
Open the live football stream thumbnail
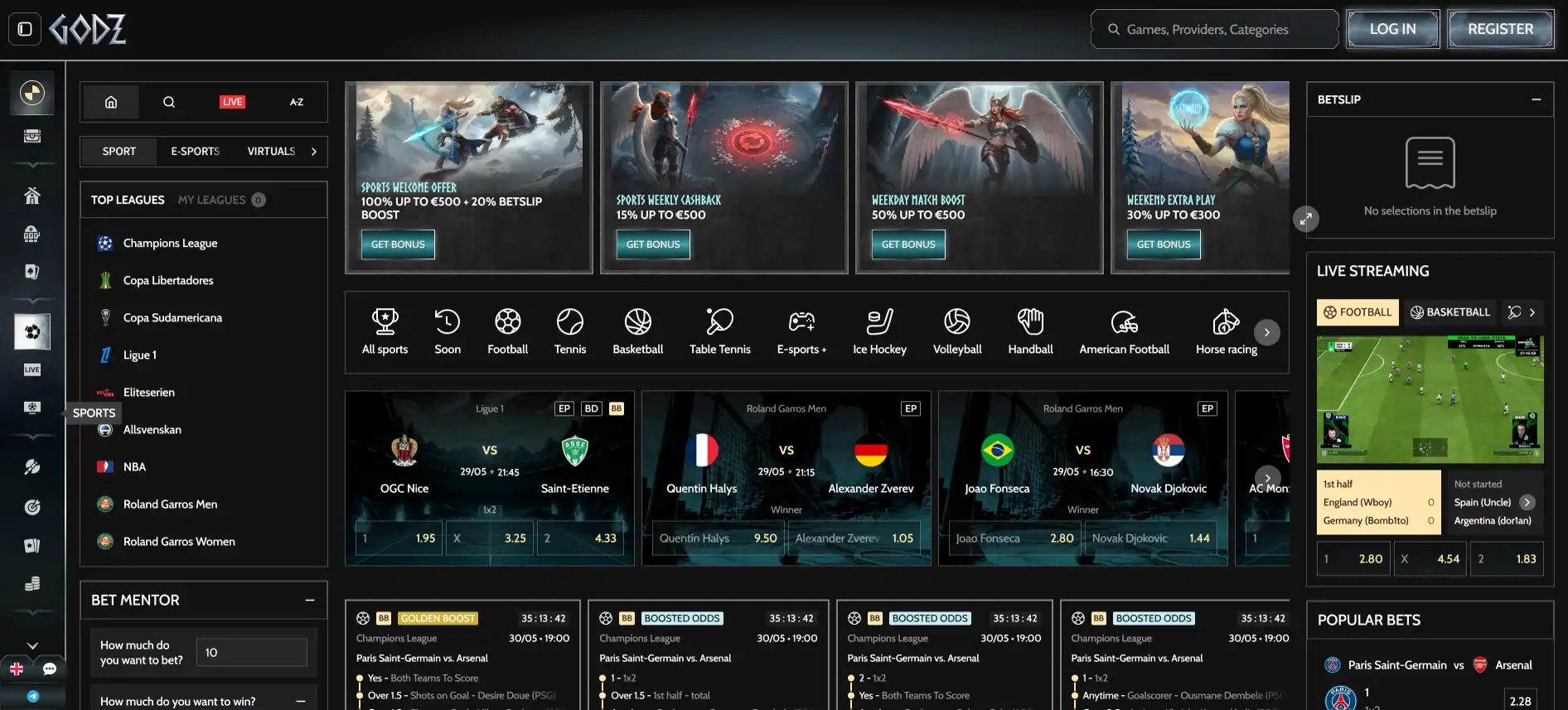tap(1430, 398)
